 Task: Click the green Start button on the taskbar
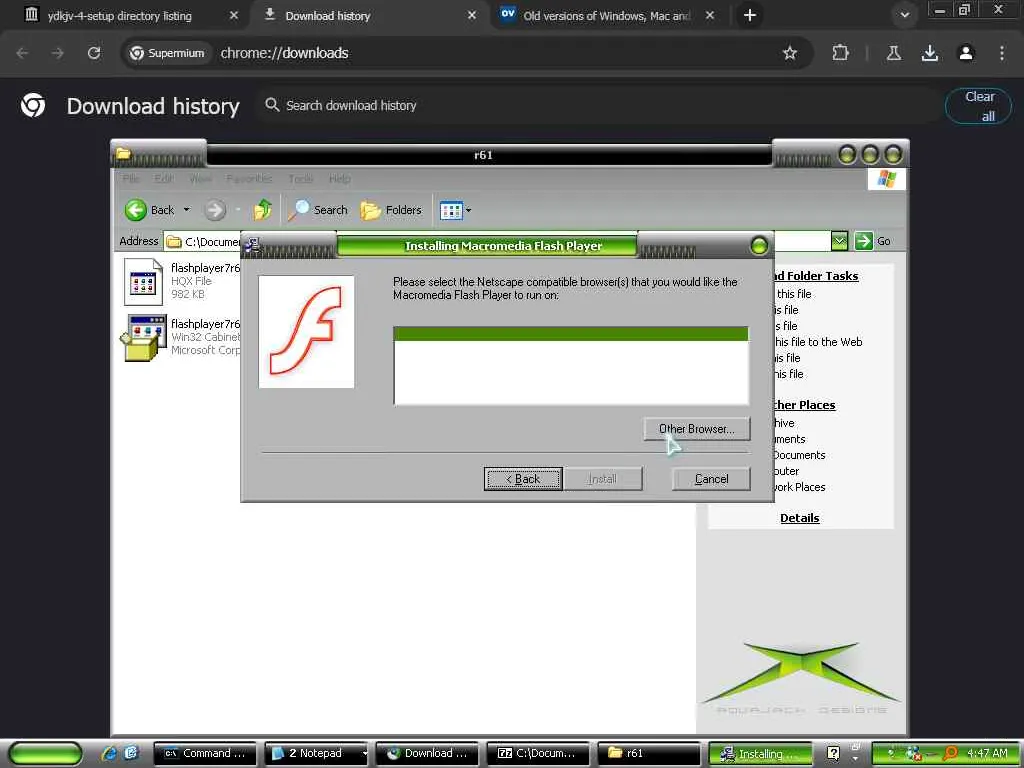tap(46, 754)
